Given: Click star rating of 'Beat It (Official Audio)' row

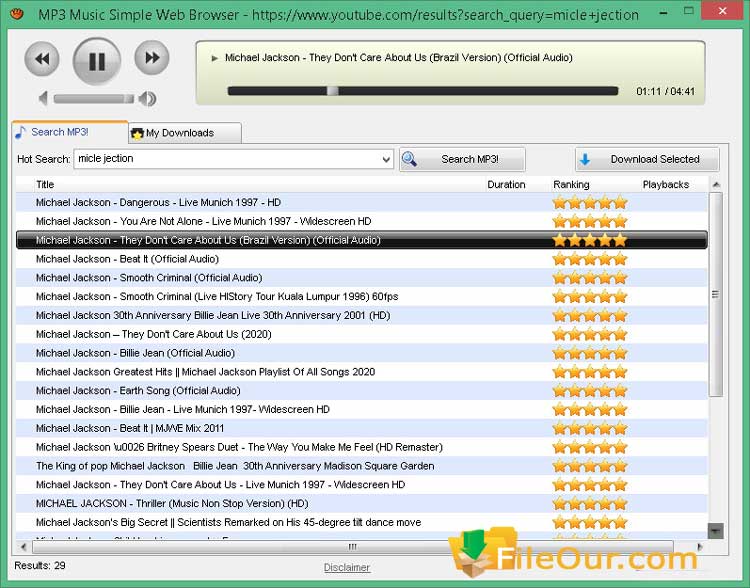Looking at the screenshot, I should click(590, 259).
